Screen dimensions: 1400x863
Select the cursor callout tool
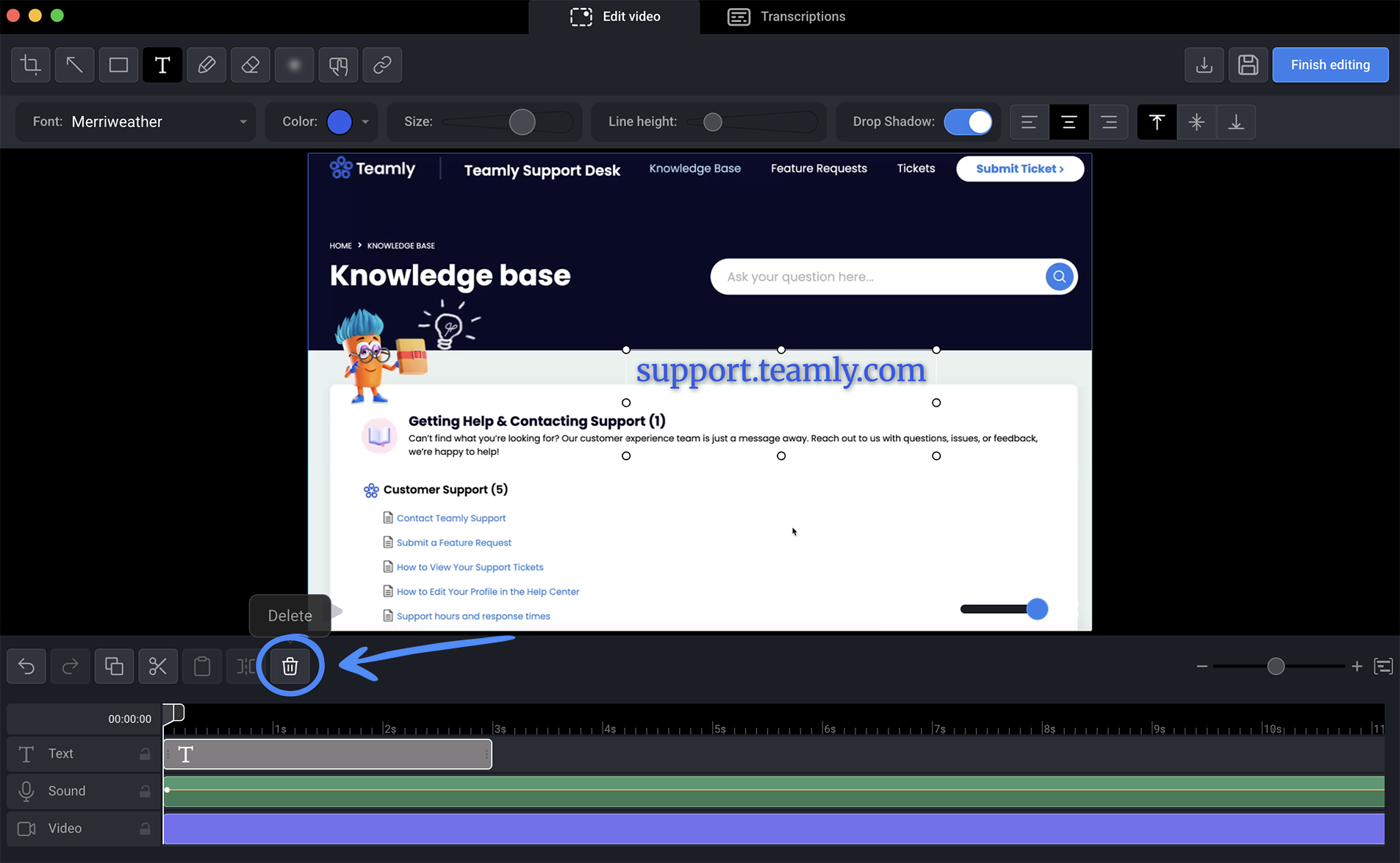pyautogui.click(x=338, y=65)
